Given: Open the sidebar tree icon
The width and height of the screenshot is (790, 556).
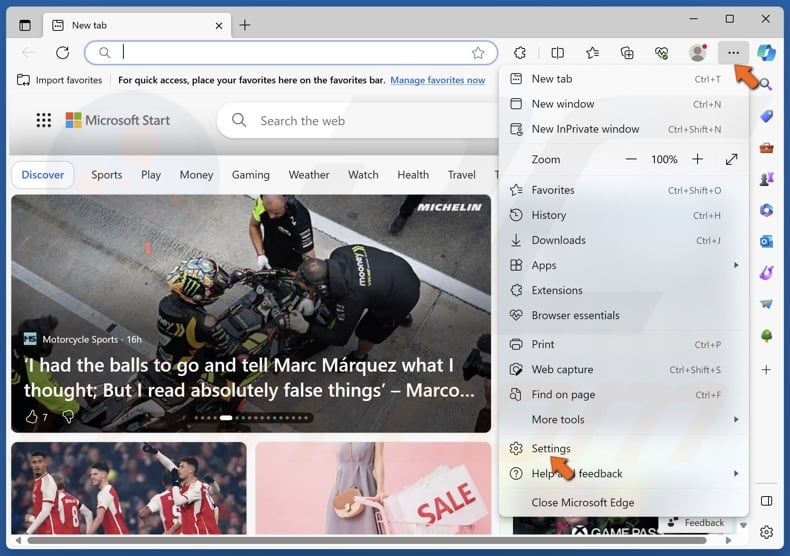Looking at the screenshot, I should pyautogui.click(x=766, y=335).
